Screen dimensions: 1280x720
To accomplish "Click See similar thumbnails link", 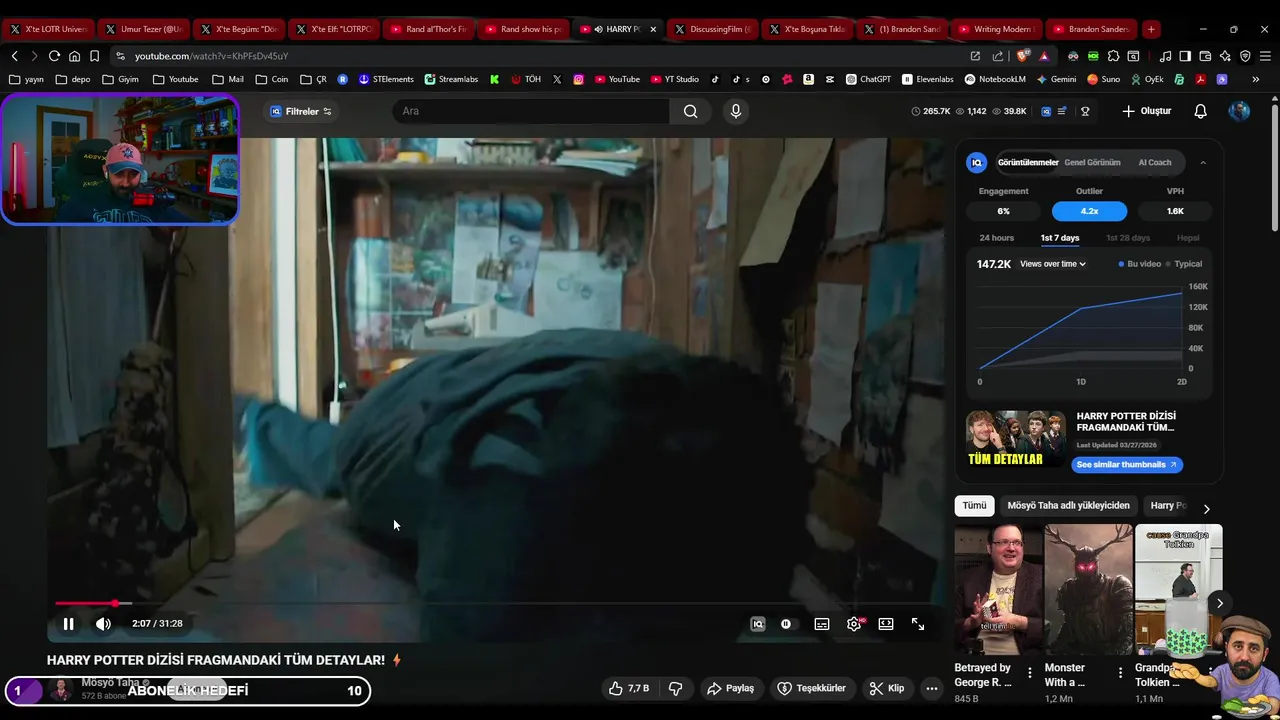I will coord(1127,464).
